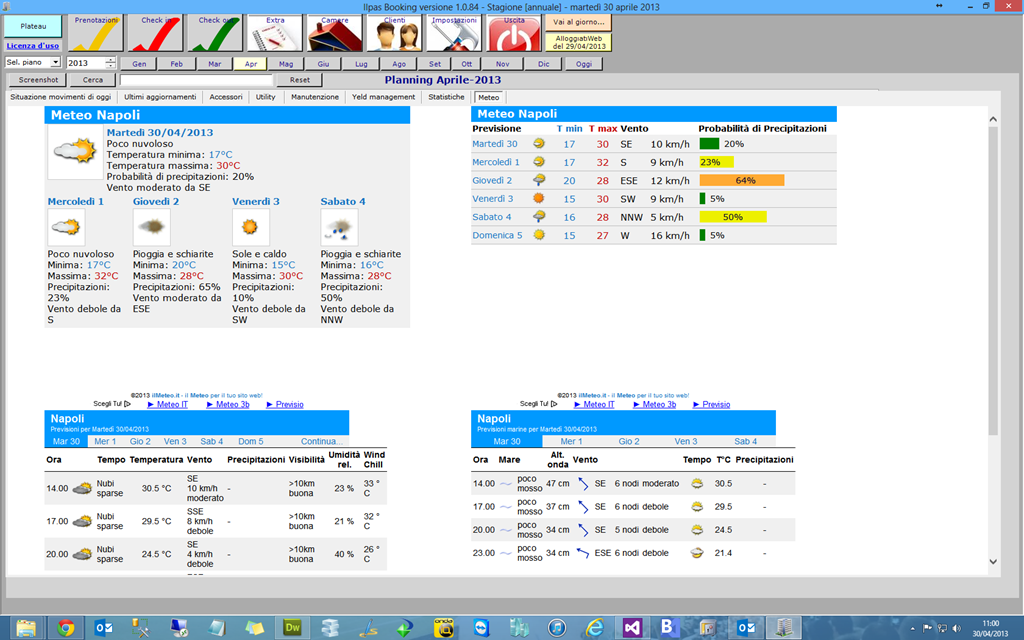
Task: Open the Licenza d'uso link
Action: 33,46
